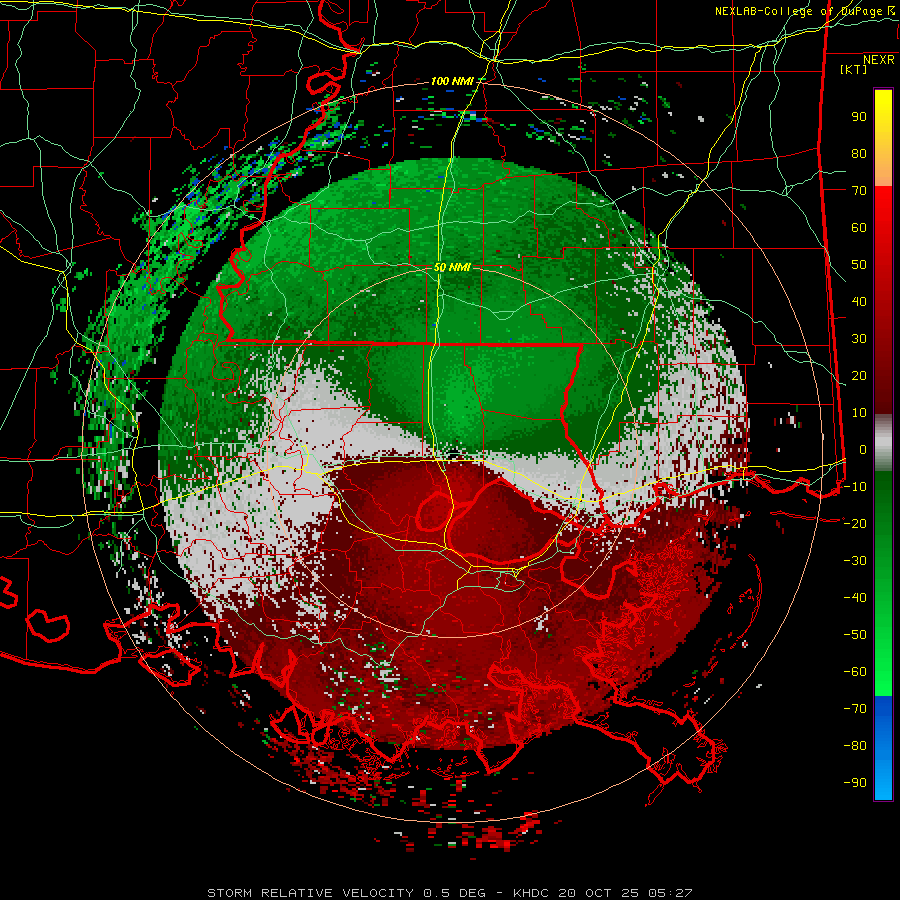This screenshot has width=900, height=900.
Task: Click the -30 value on velocity scale
Action: (x=855, y=561)
